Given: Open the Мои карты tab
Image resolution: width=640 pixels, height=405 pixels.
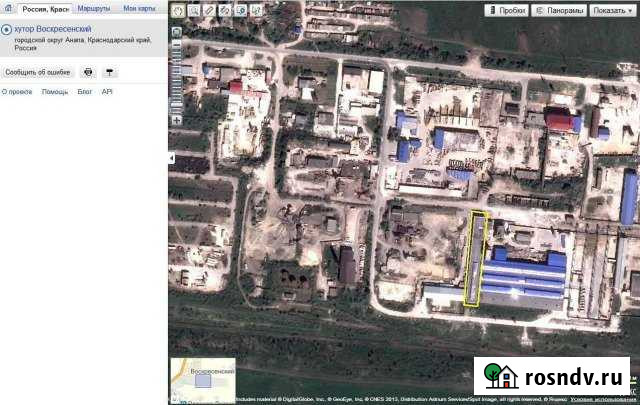Looking at the screenshot, I should pos(139,8).
